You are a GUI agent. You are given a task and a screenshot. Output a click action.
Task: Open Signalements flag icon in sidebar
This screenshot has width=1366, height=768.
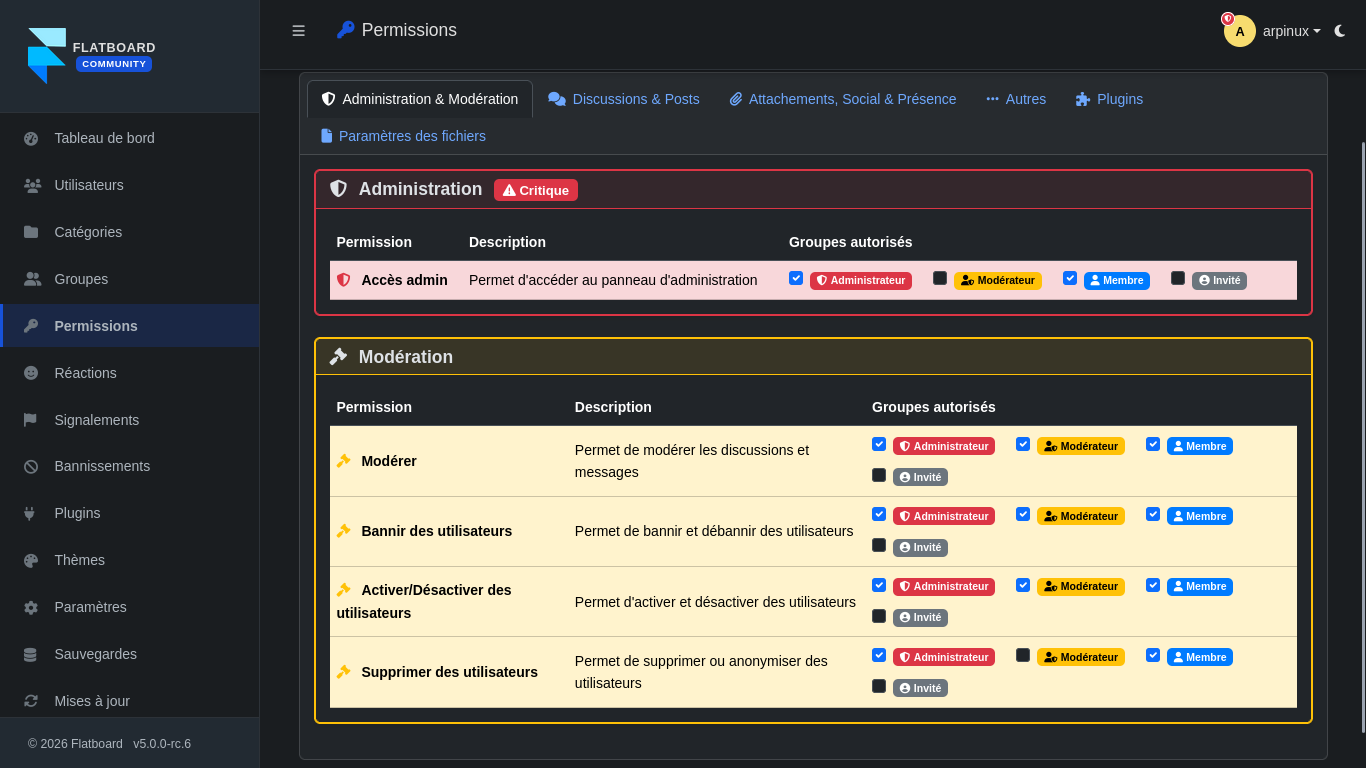pos(31,420)
